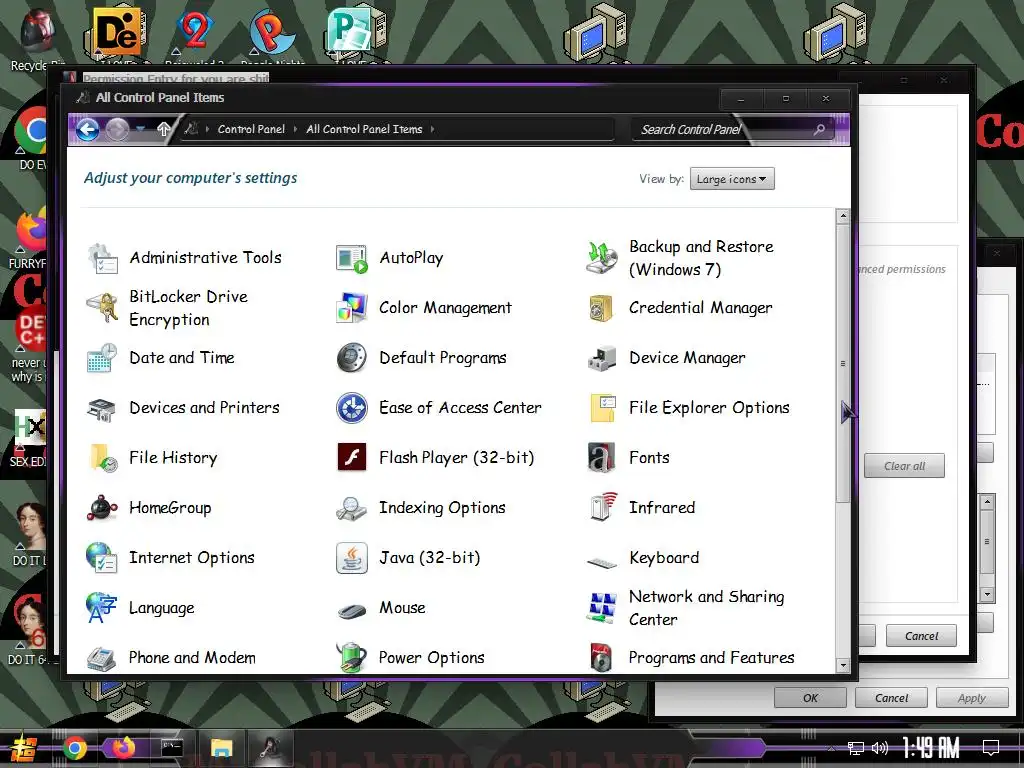Image resolution: width=1024 pixels, height=768 pixels.
Task: Open the File Explorer Options icon
Action: click(x=601, y=408)
